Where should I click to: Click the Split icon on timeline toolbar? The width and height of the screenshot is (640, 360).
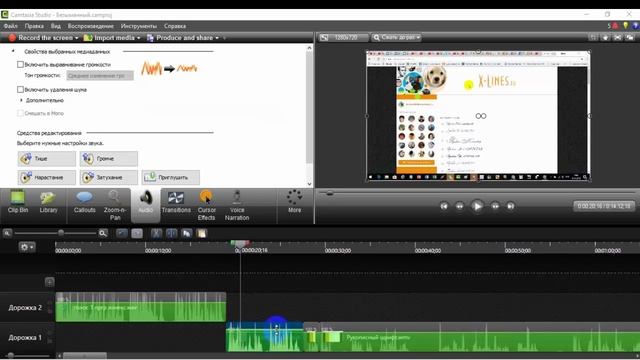(x=171, y=233)
